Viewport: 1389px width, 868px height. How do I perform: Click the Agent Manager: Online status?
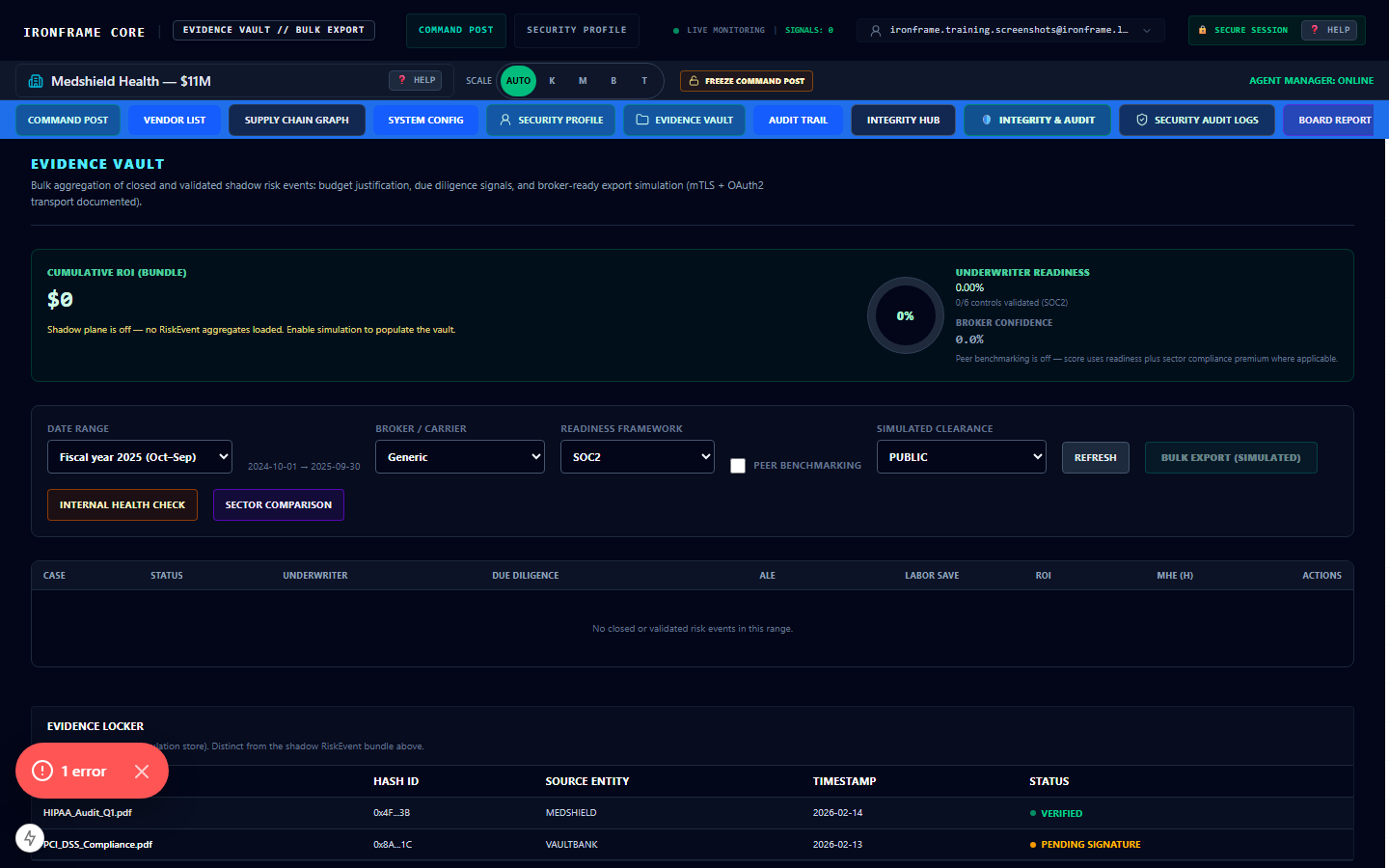[x=1311, y=81]
